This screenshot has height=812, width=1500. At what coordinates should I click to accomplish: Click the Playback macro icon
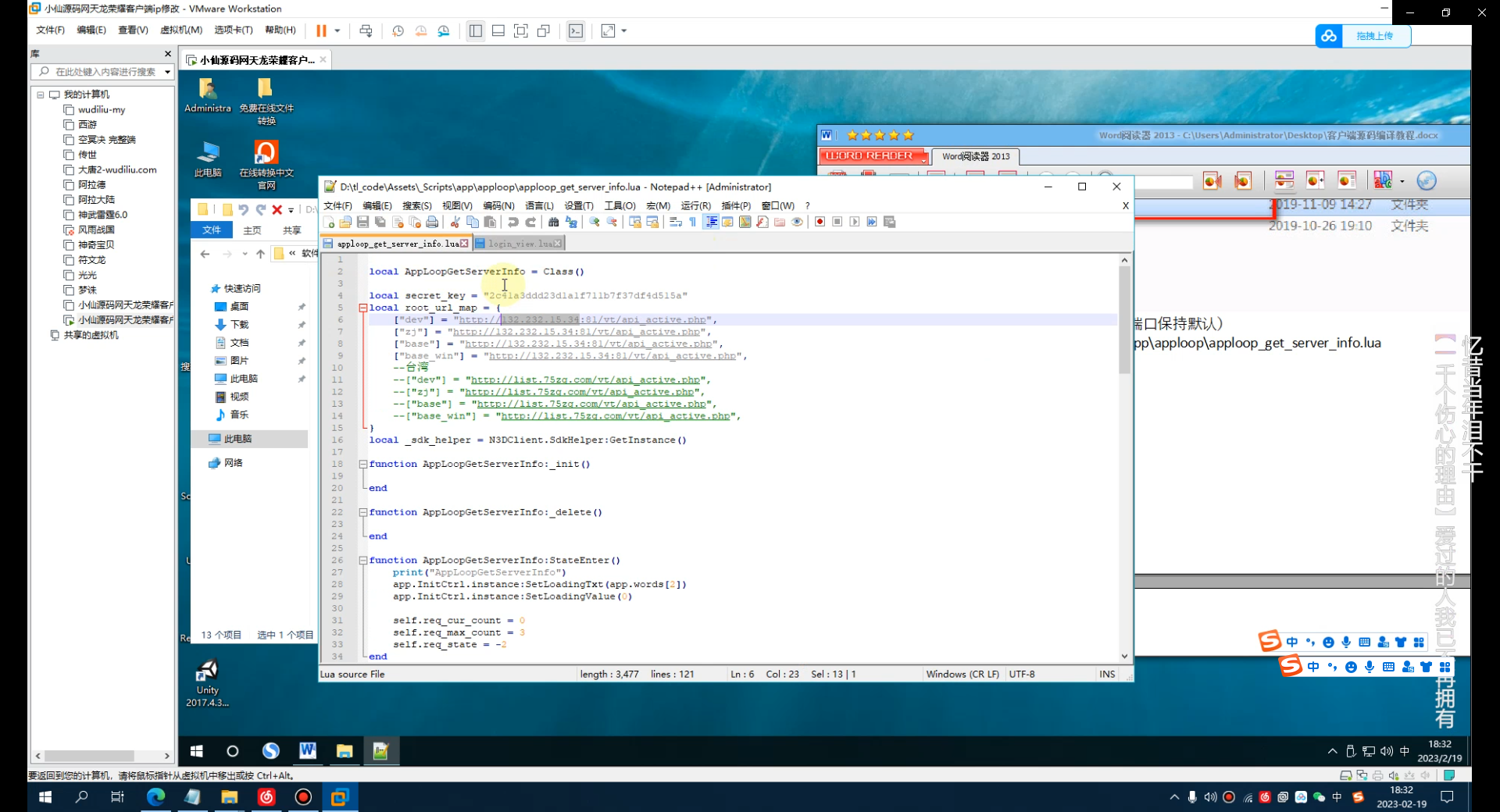[855, 223]
